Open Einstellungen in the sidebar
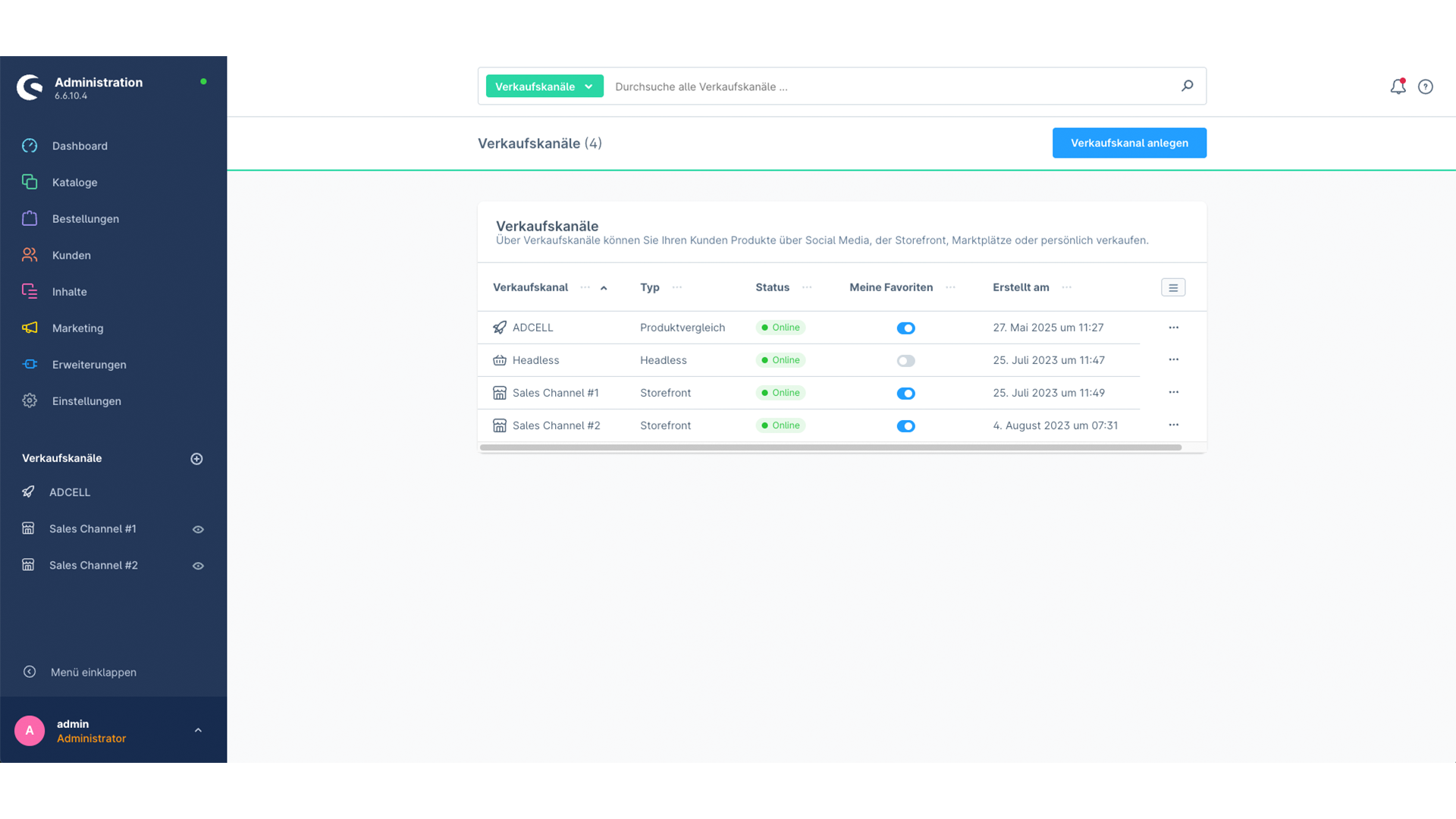The height and width of the screenshot is (819, 1456). click(86, 401)
